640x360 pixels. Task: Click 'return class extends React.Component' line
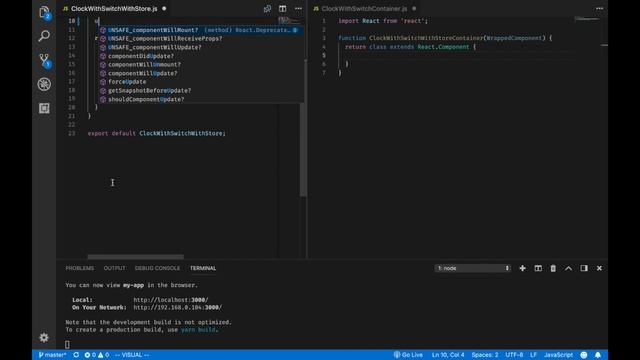point(410,47)
